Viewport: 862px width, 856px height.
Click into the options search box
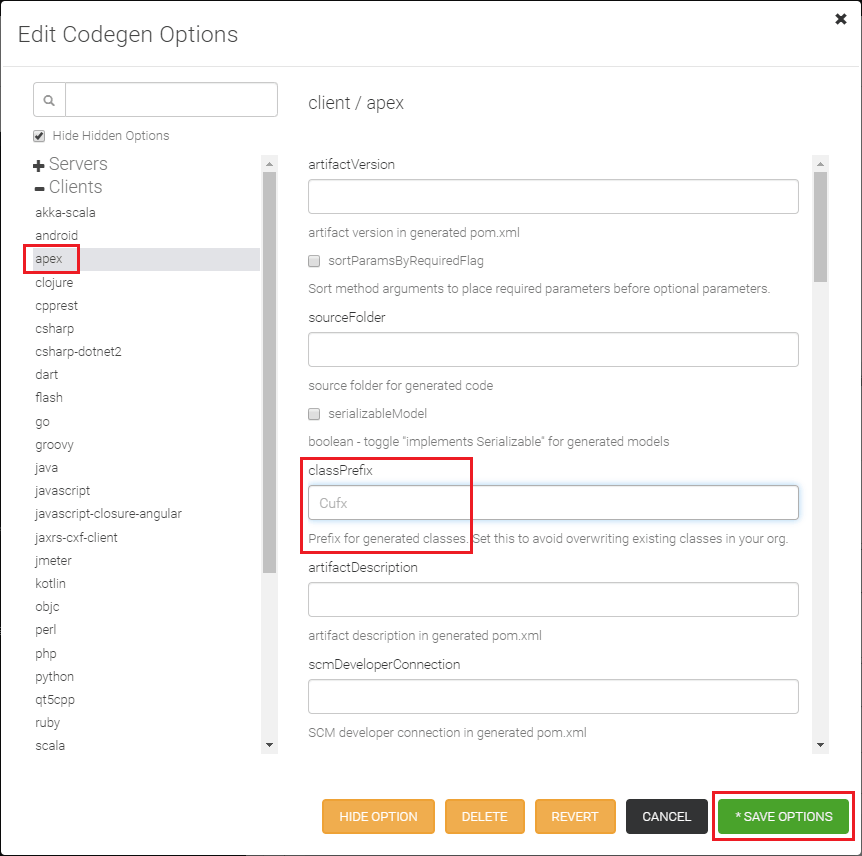point(171,100)
